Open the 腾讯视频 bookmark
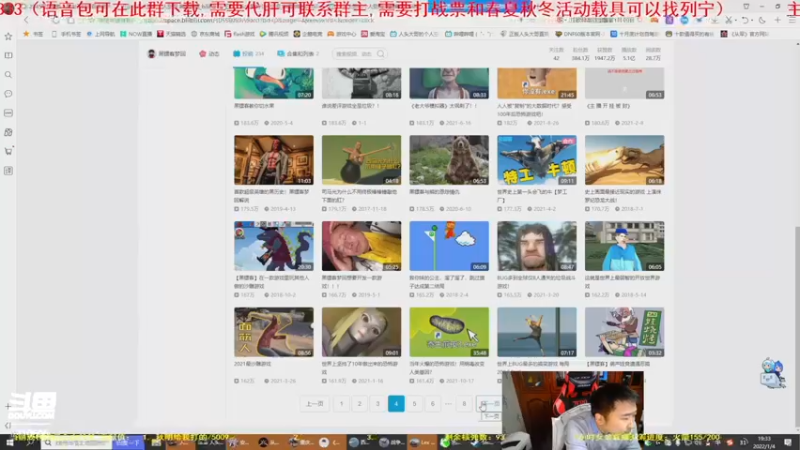 [x=274, y=34]
